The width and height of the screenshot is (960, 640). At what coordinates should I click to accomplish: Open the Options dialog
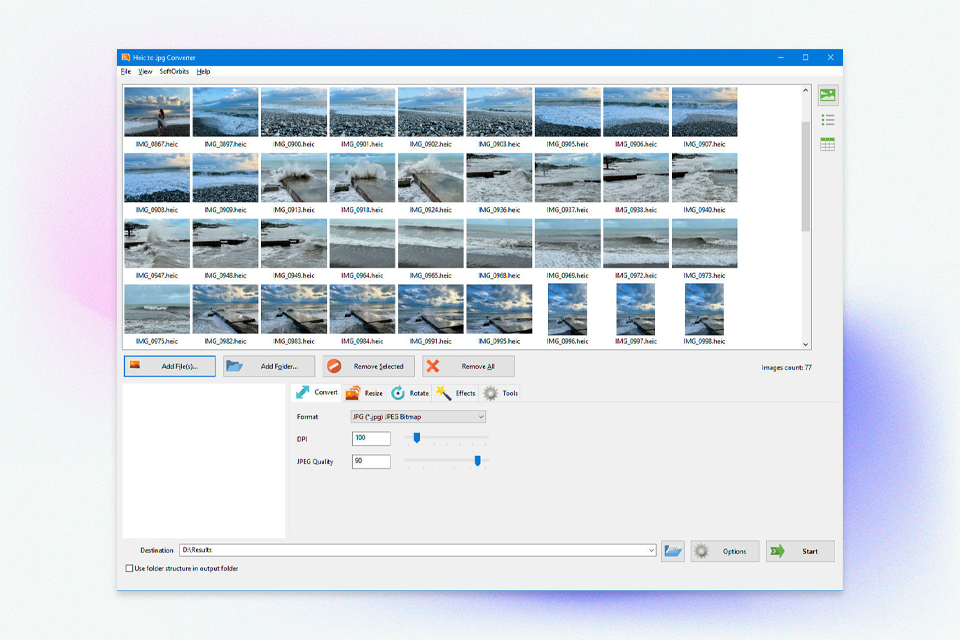point(726,551)
